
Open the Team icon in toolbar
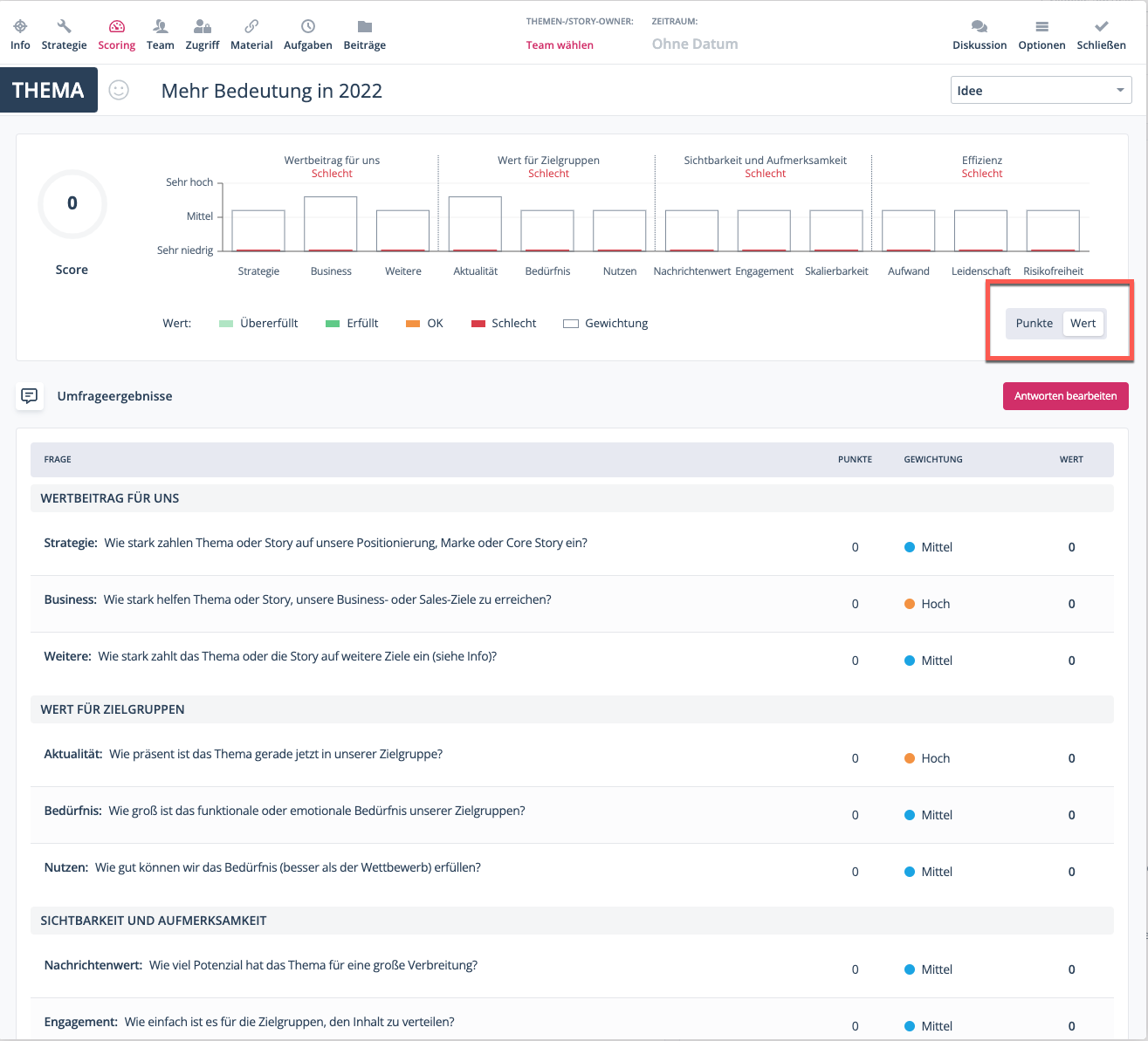tap(160, 27)
